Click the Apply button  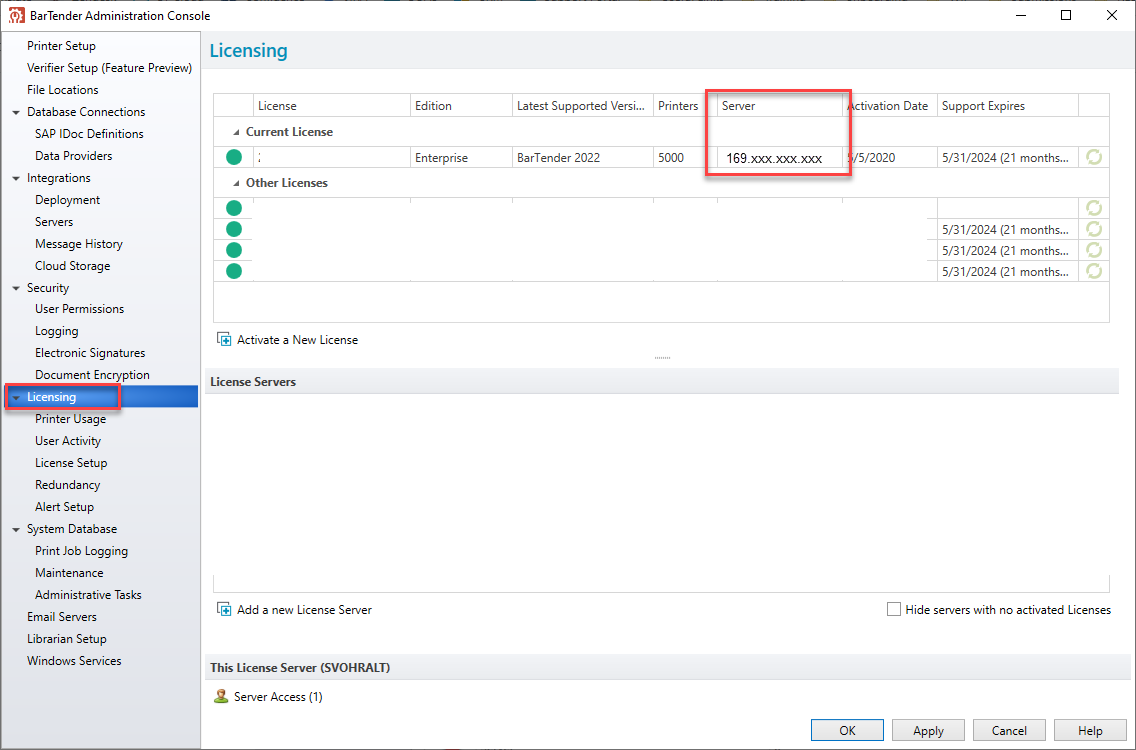(x=928, y=730)
